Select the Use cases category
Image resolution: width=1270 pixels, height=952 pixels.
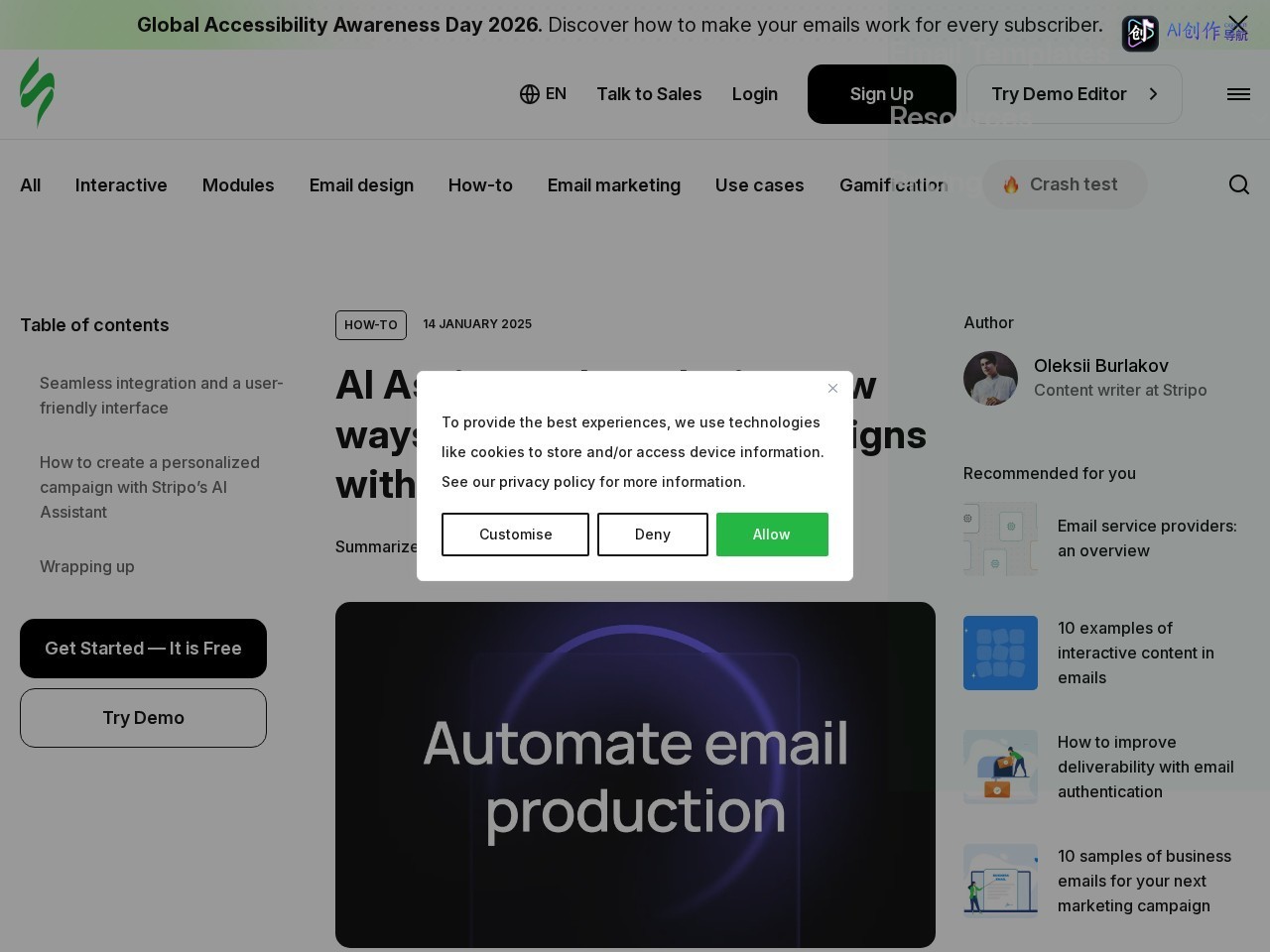tap(760, 185)
